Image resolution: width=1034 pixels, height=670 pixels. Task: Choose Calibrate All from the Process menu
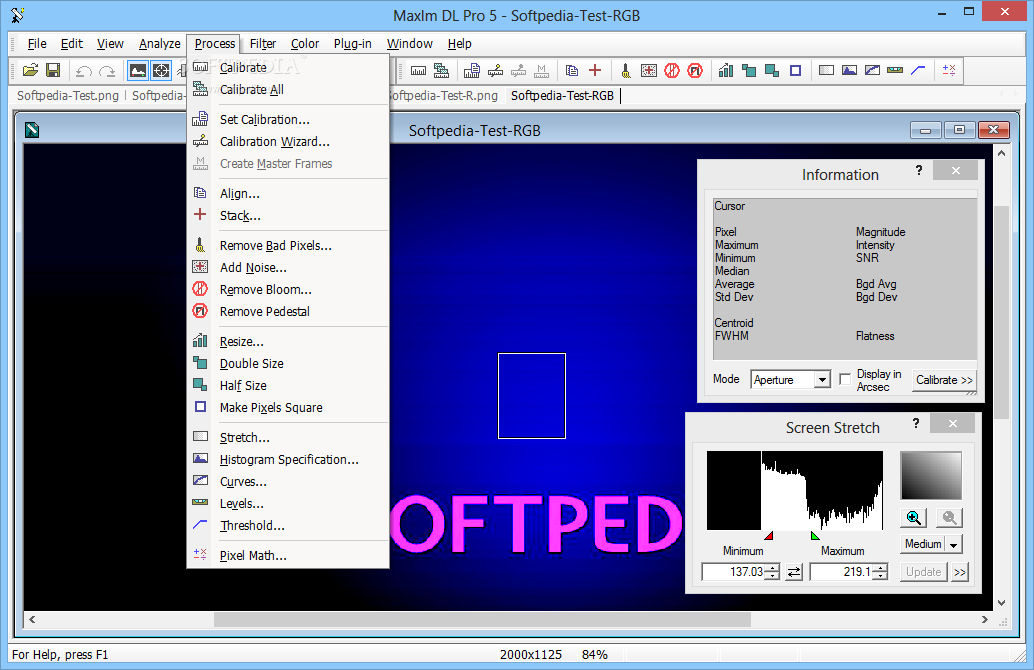coord(288,90)
